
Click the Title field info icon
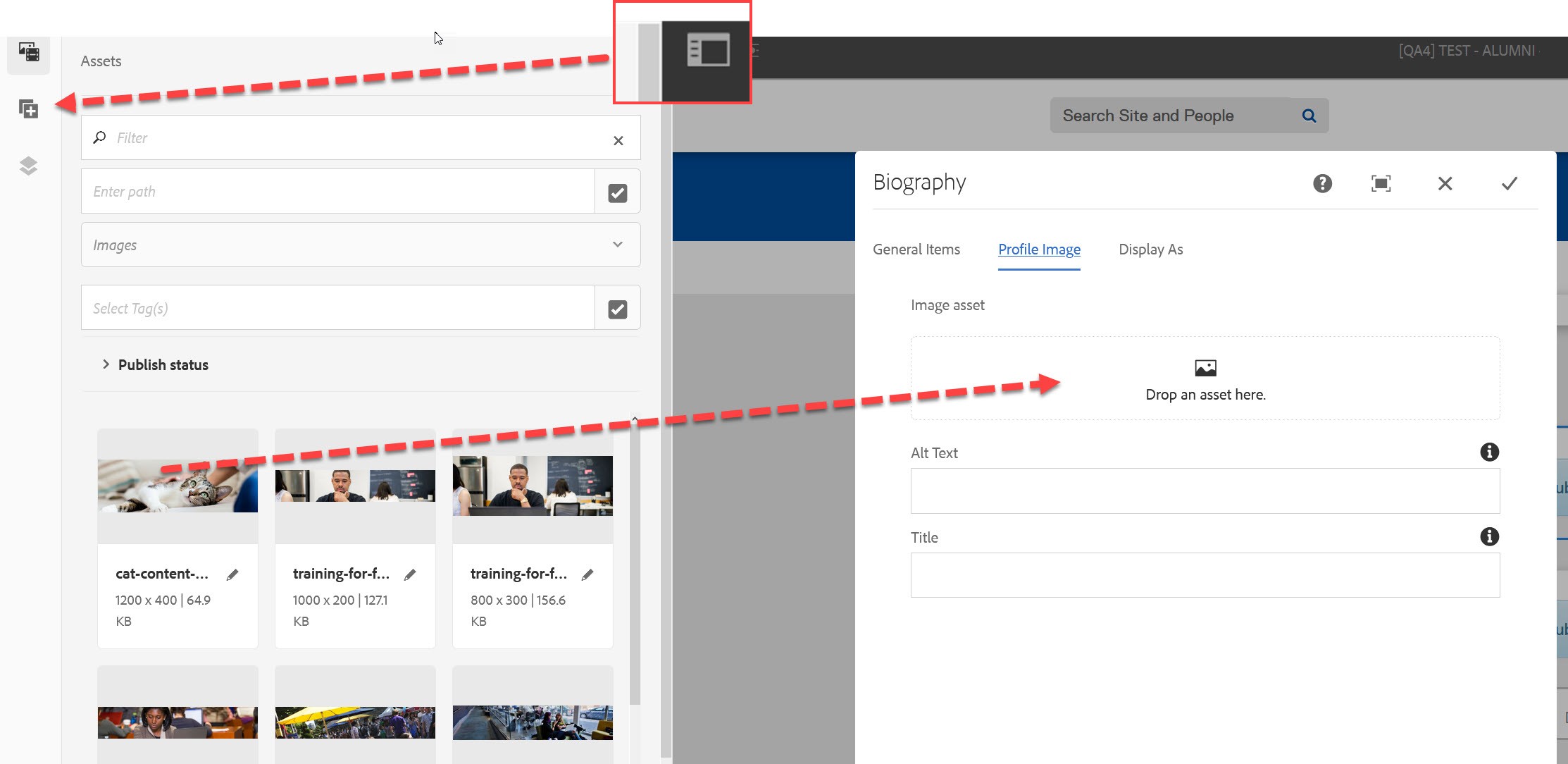(x=1489, y=536)
